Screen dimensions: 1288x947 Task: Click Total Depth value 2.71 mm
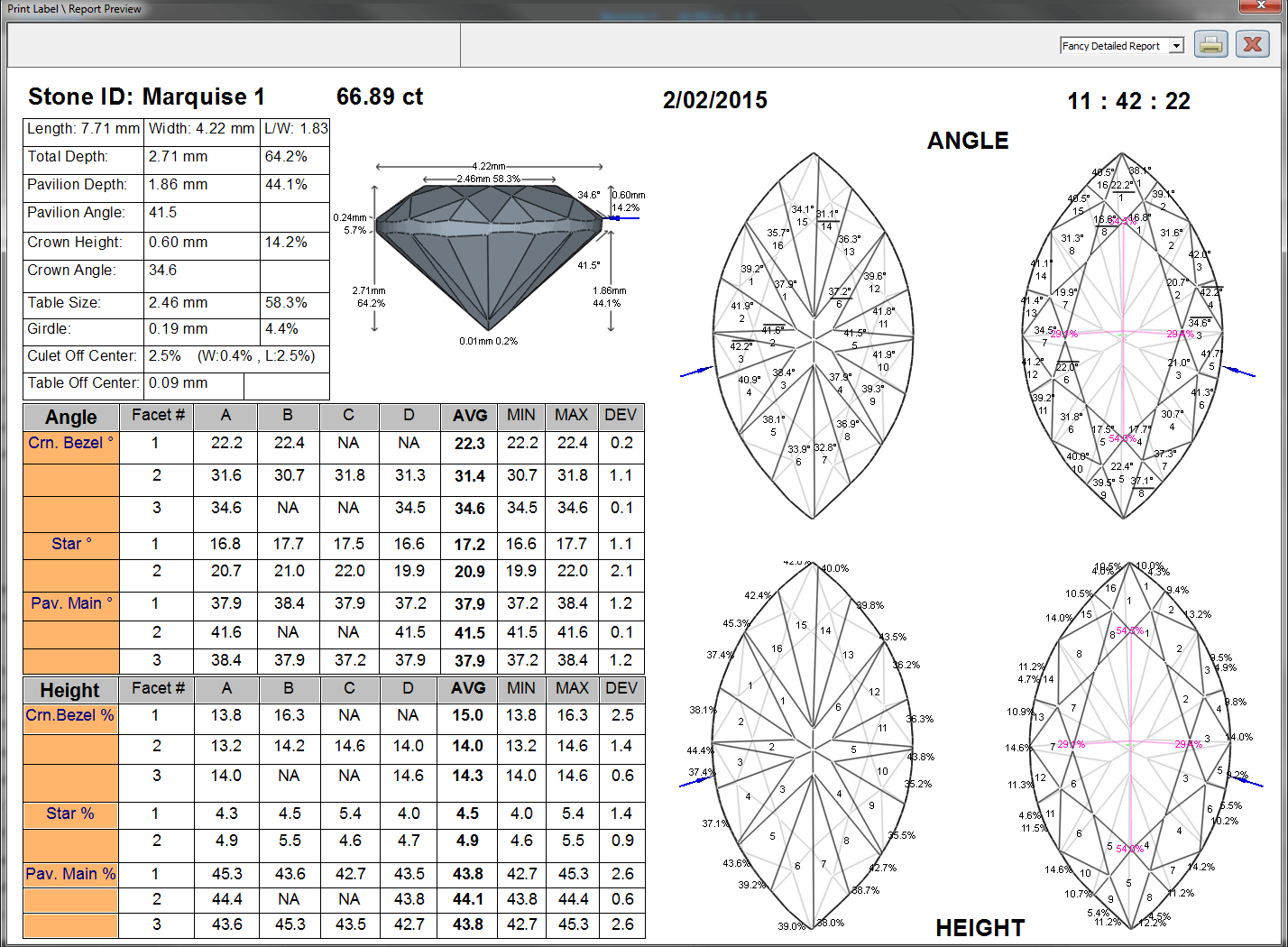coord(179,157)
